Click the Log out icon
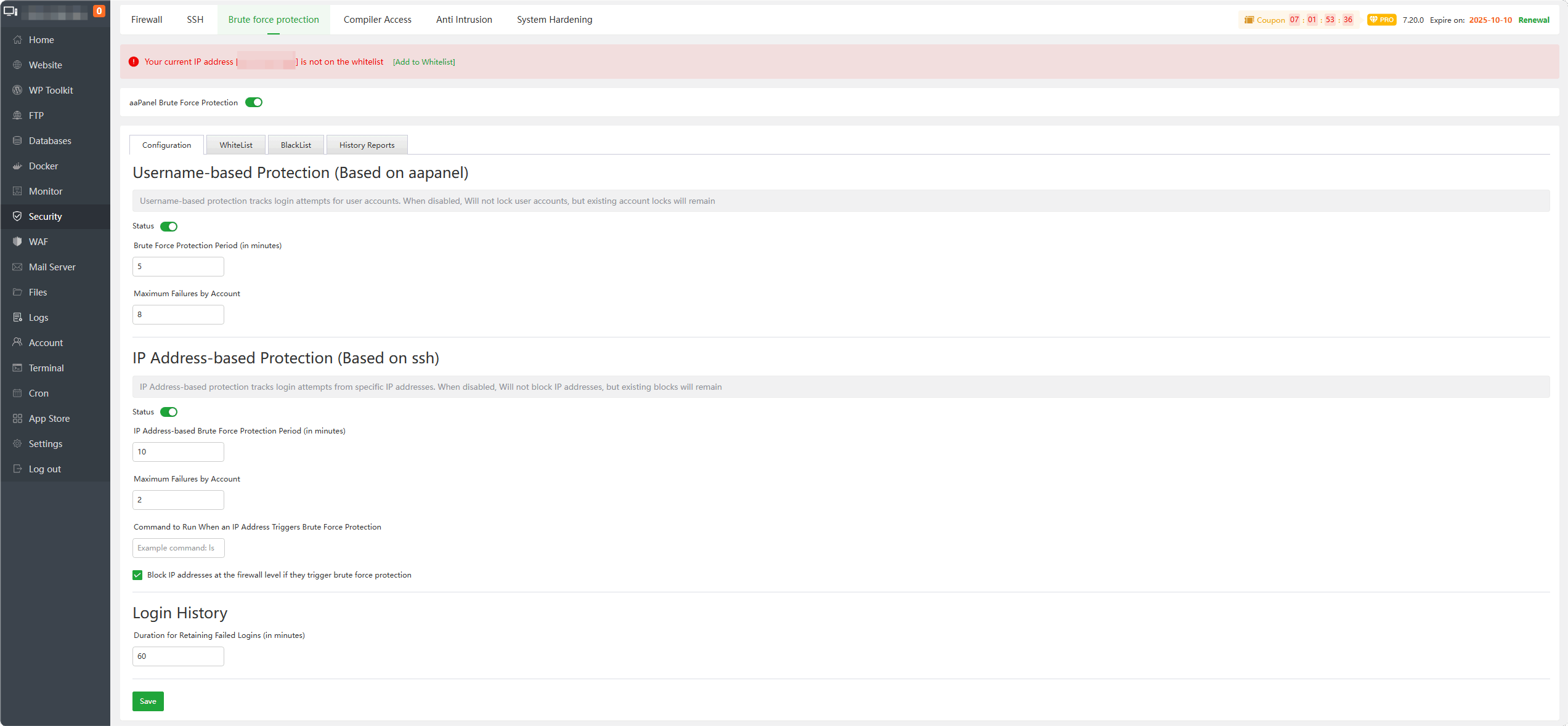Viewport: 1568px width, 726px height. click(17, 469)
